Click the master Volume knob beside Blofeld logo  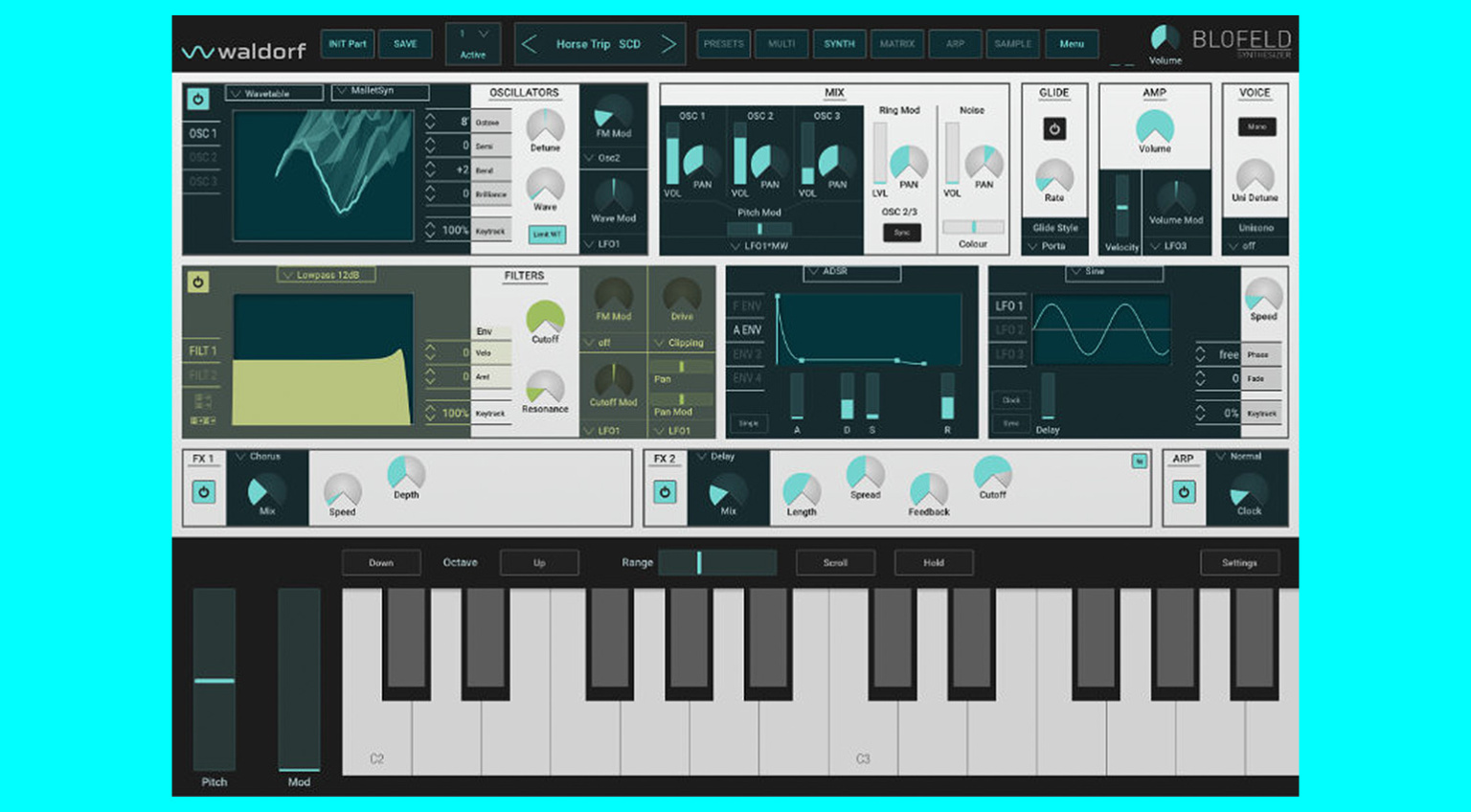coord(1165,38)
